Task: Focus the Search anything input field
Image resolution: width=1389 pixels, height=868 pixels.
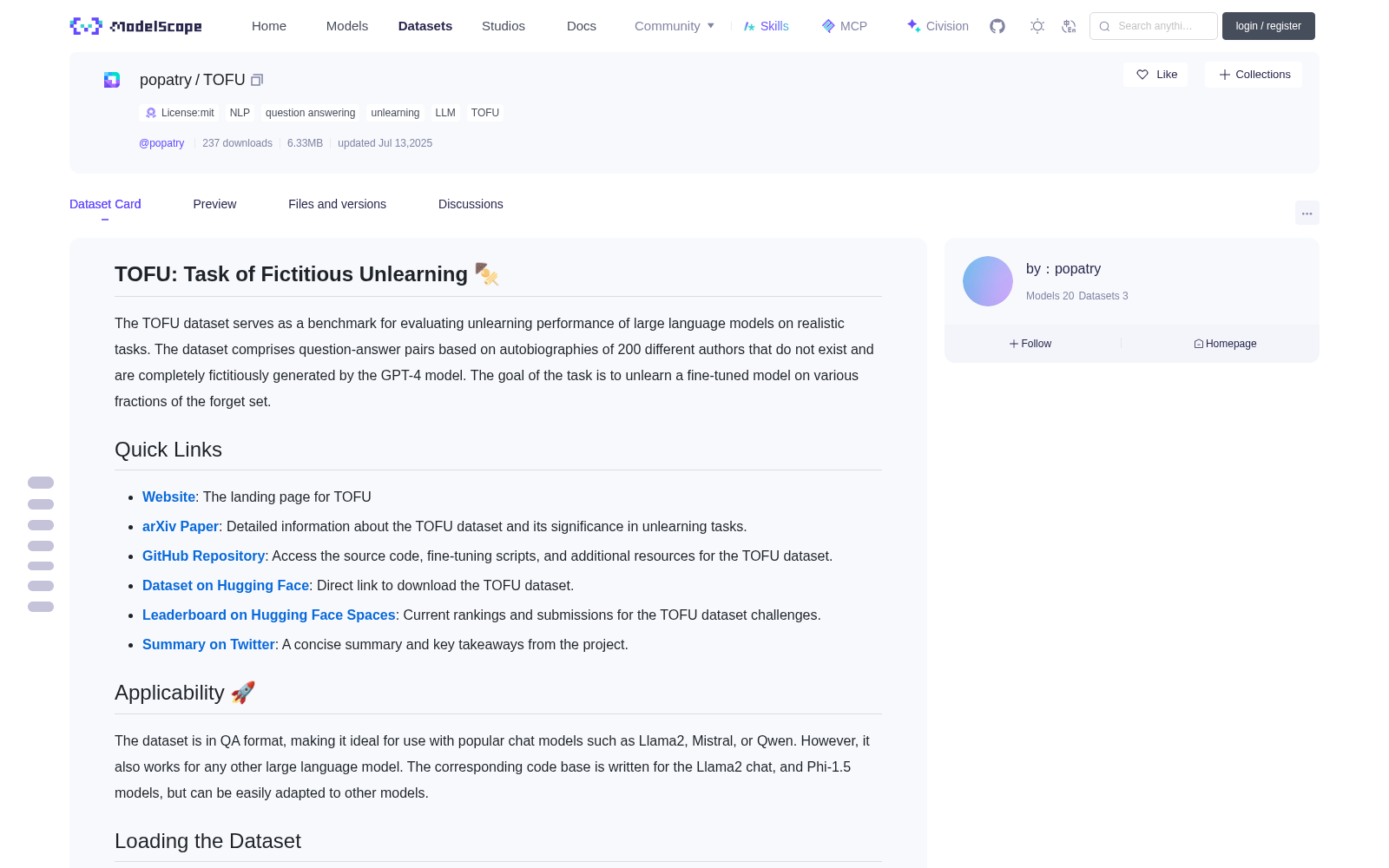Action: pyautogui.click(x=1154, y=26)
